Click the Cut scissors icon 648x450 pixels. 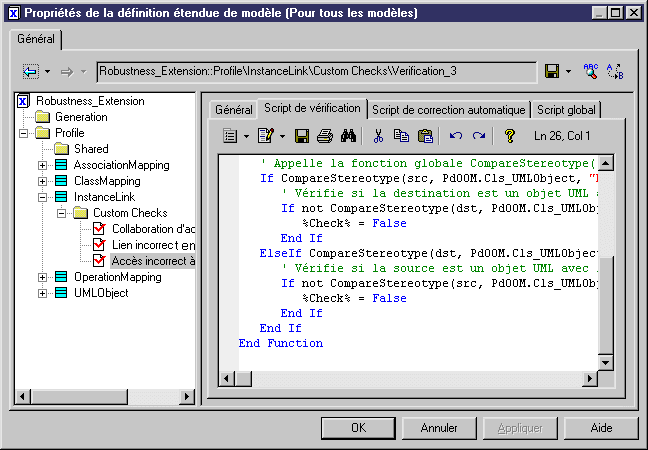(379, 135)
